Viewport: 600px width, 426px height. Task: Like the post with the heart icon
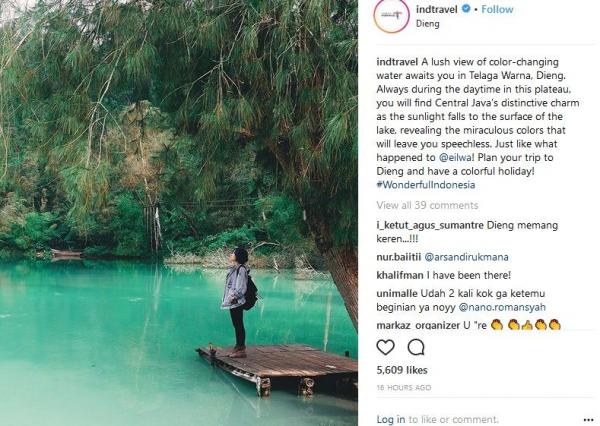(385, 347)
